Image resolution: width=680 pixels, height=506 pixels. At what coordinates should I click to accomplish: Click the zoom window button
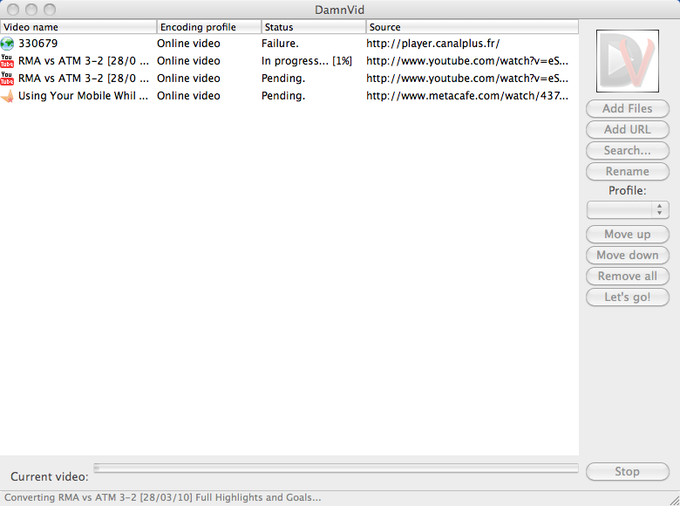pyautogui.click(x=50, y=9)
